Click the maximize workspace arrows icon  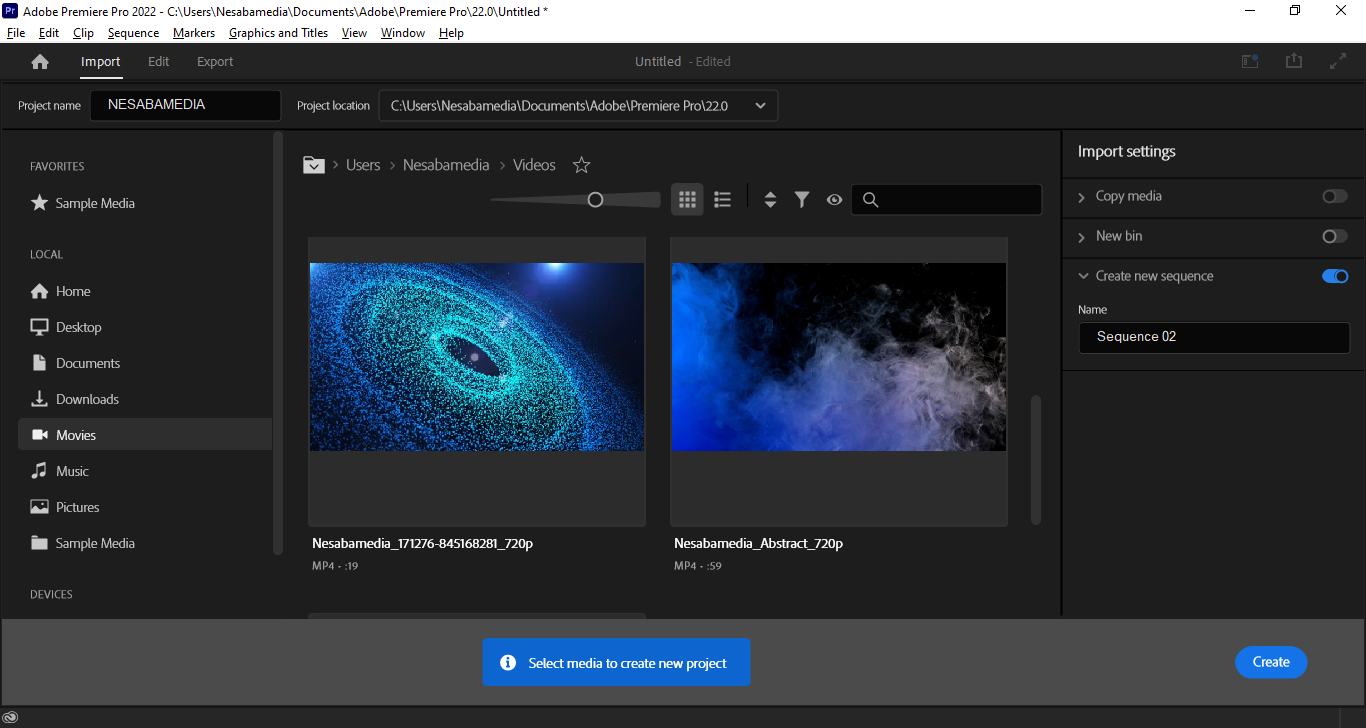pos(1338,61)
